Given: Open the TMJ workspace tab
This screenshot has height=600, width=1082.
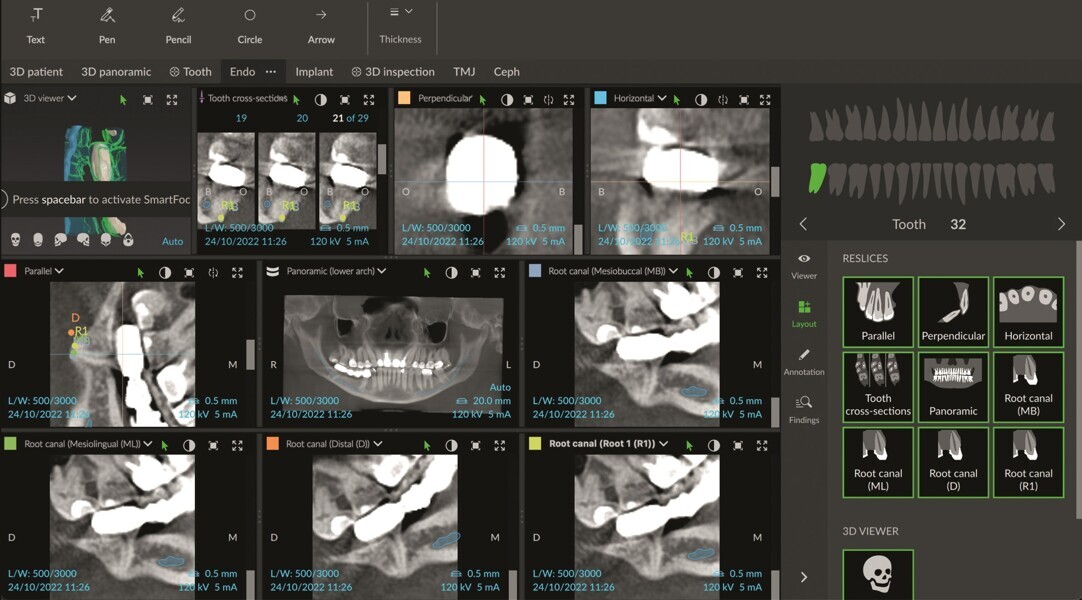Looking at the screenshot, I should pos(463,71).
